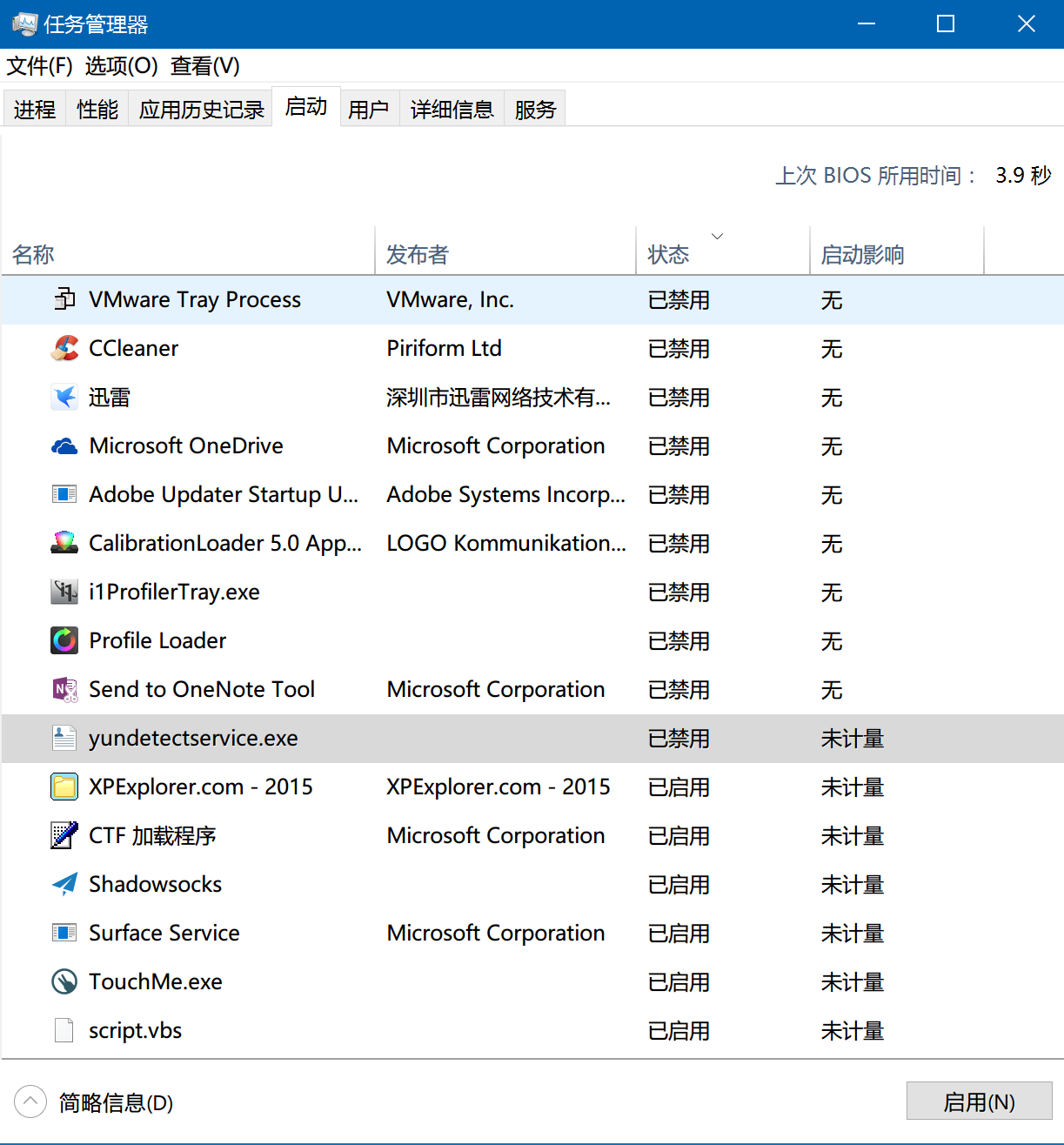Select the yundetectservice.exe entry name
The width and height of the screenshot is (1064, 1145).
click(x=193, y=738)
